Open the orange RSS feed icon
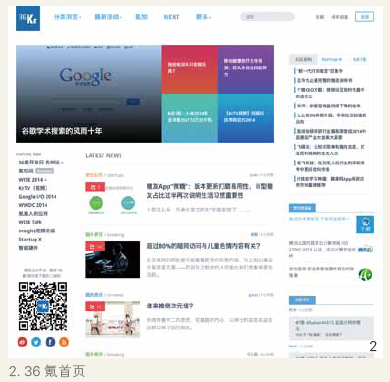Viewport: 390px width, 382px height. [x=64, y=342]
